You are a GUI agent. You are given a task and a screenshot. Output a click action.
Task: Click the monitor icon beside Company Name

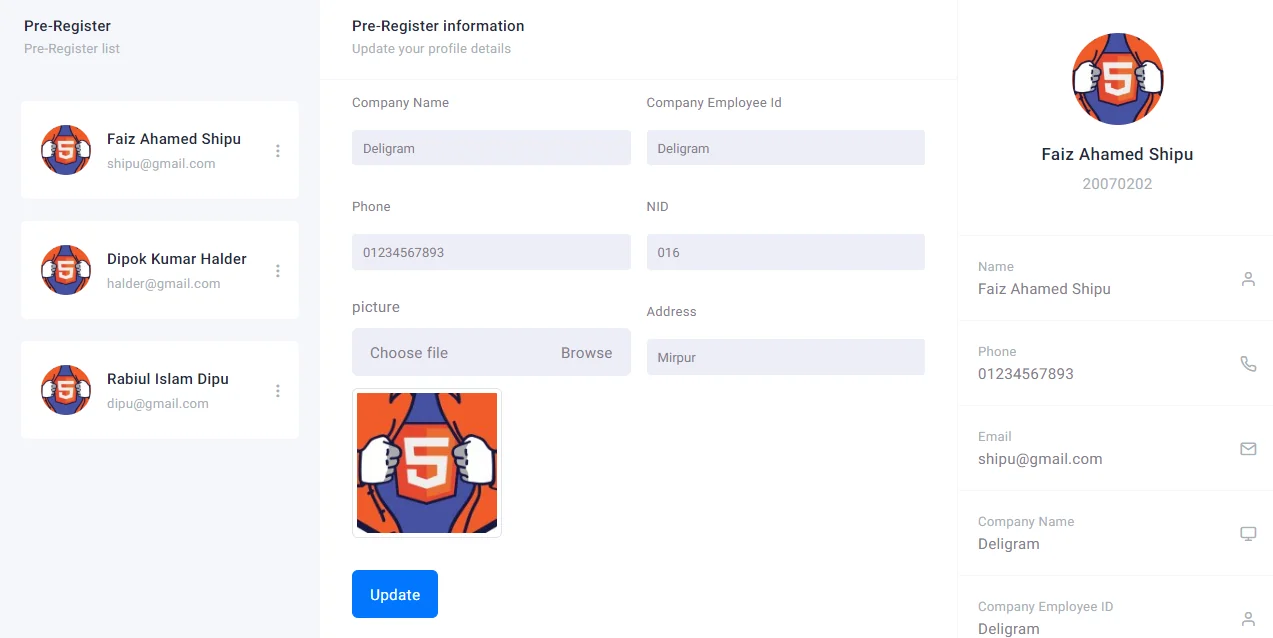tap(1248, 534)
